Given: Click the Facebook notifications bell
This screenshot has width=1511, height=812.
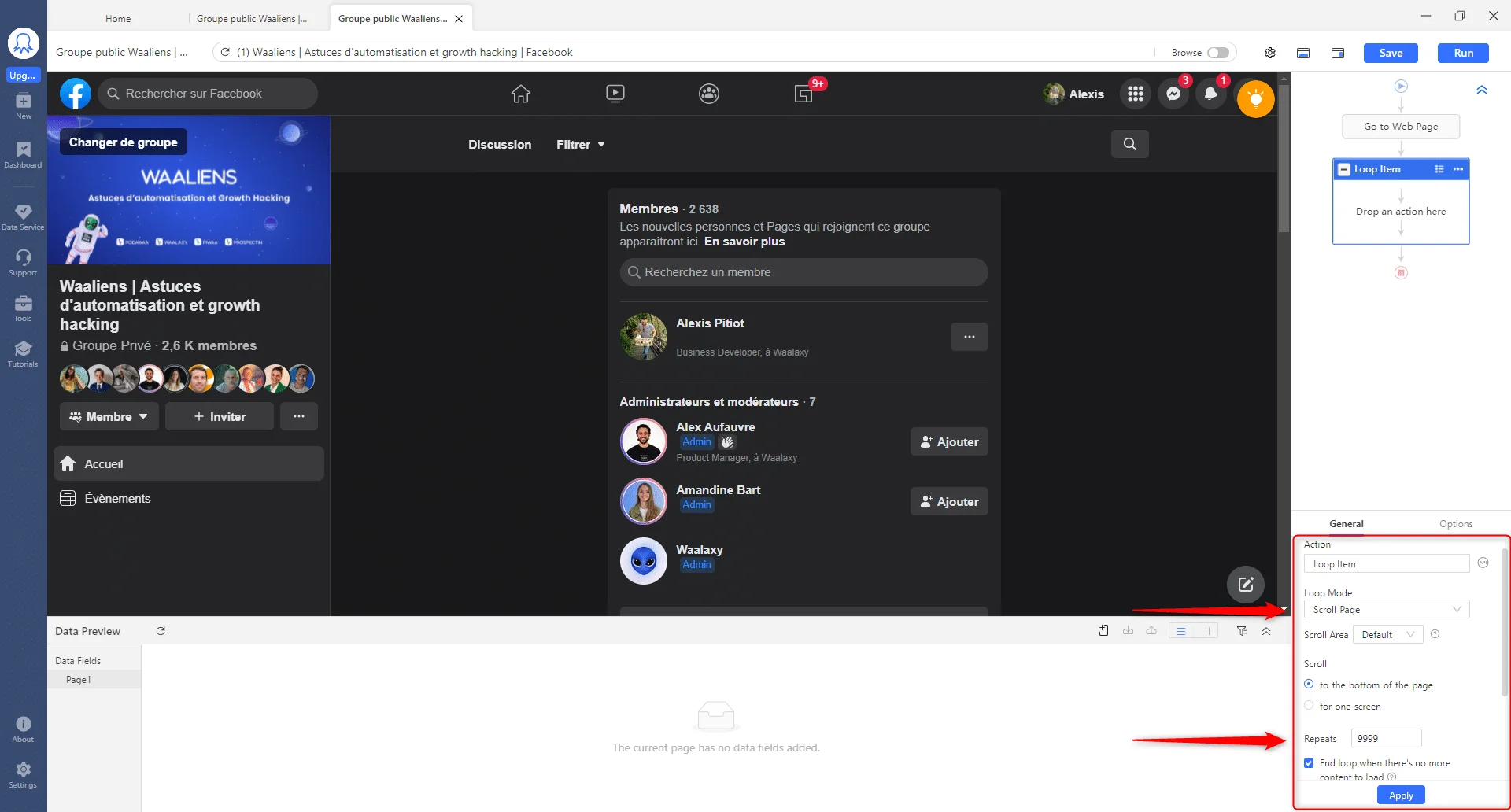Looking at the screenshot, I should (x=1211, y=94).
